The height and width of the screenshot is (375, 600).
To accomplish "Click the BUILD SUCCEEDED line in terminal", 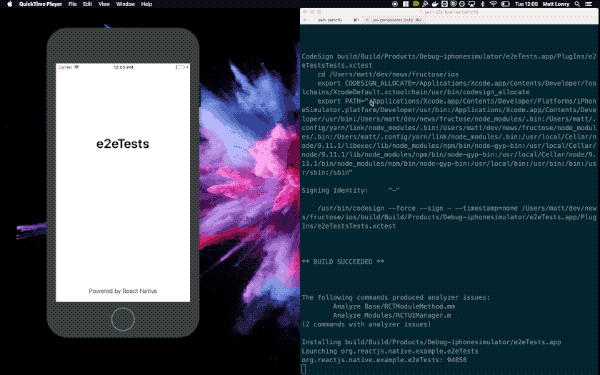I will (342, 262).
